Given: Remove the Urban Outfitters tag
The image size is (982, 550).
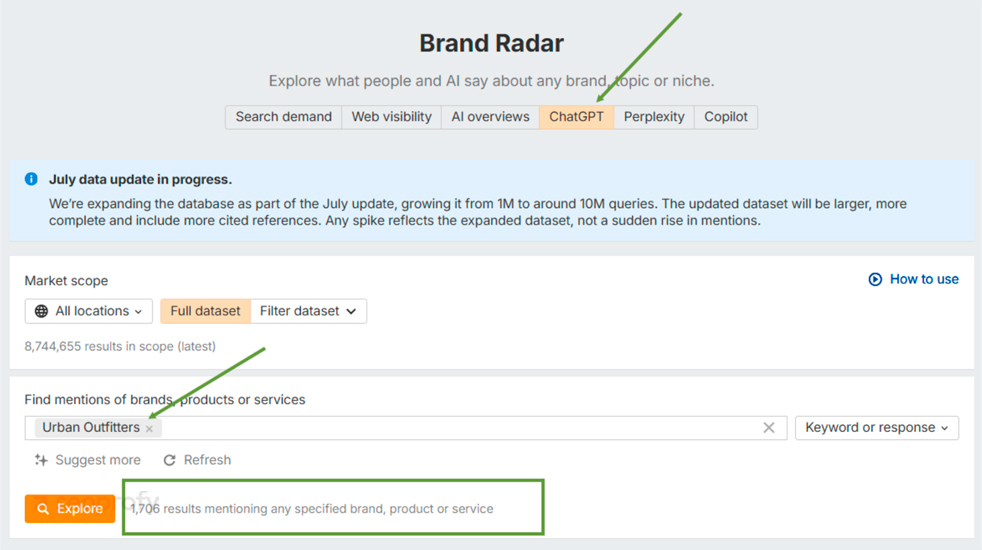Looking at the screenshot, I should [149, 429].
